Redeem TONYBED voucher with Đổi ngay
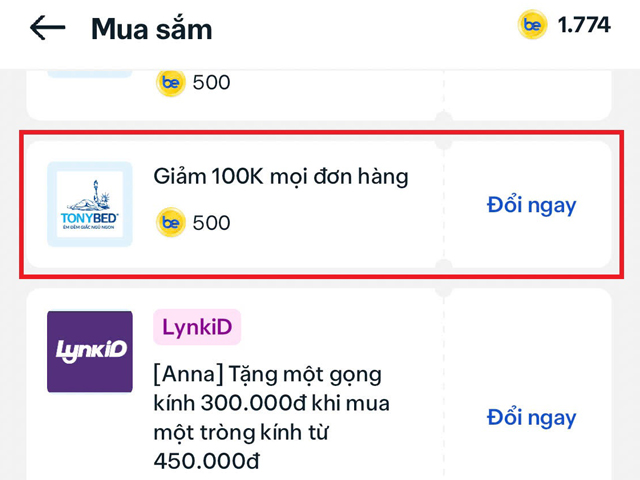 tap(531, 205)
